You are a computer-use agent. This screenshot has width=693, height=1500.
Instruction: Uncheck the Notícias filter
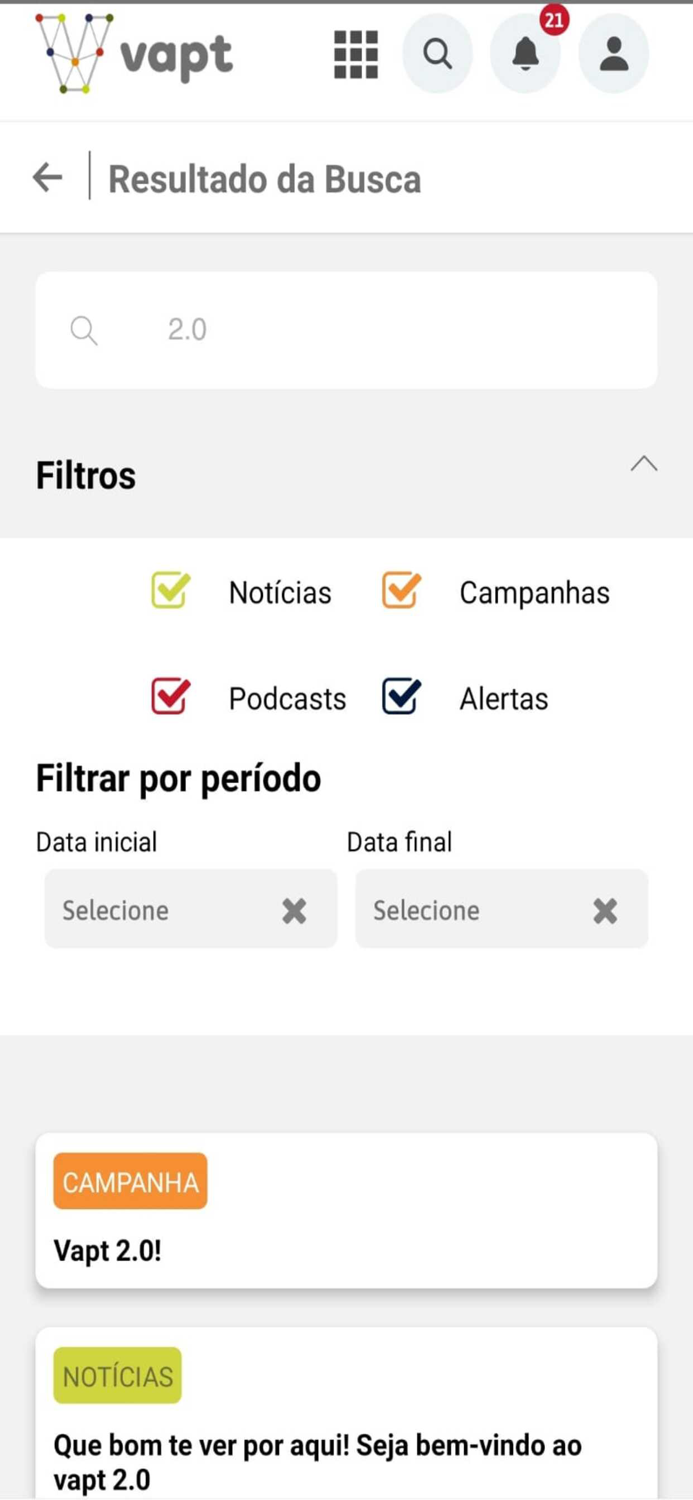pyautogui.click(x=168, y=591)
